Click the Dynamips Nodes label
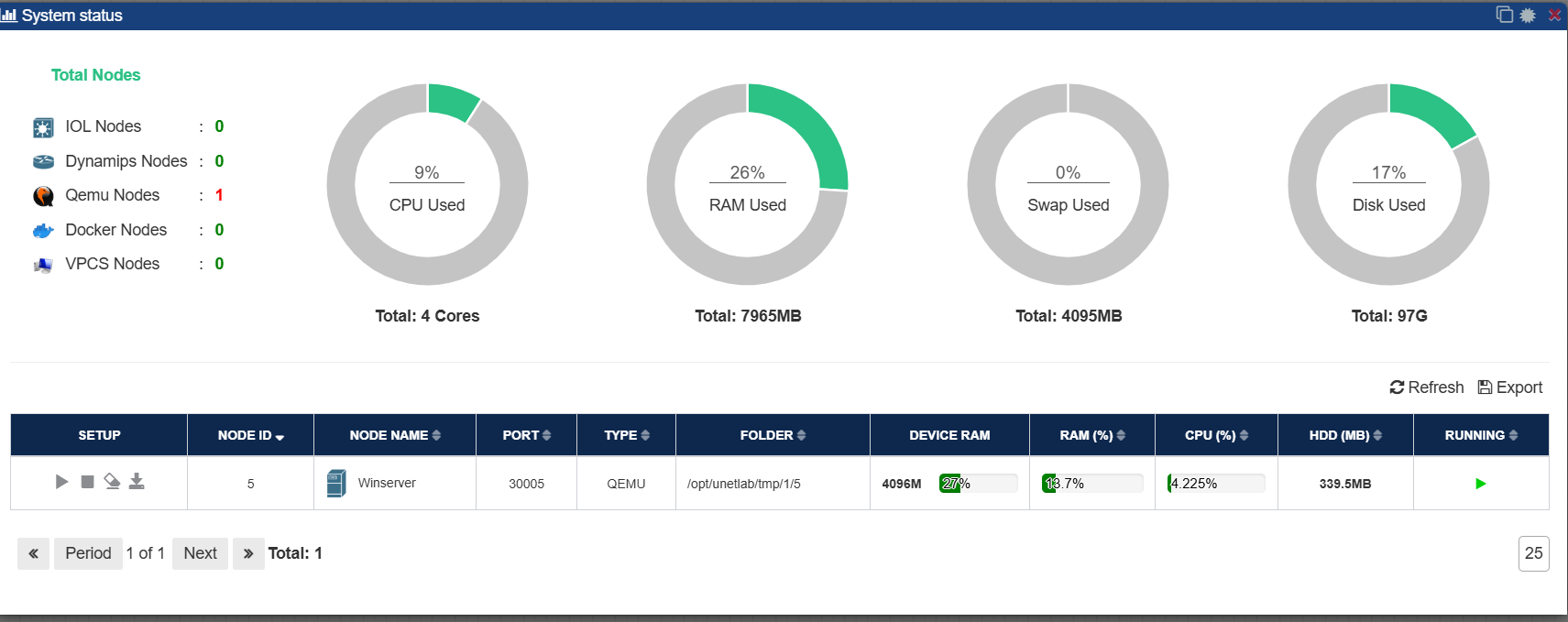Screen dimensions: 1568x622 pos(126,161)
